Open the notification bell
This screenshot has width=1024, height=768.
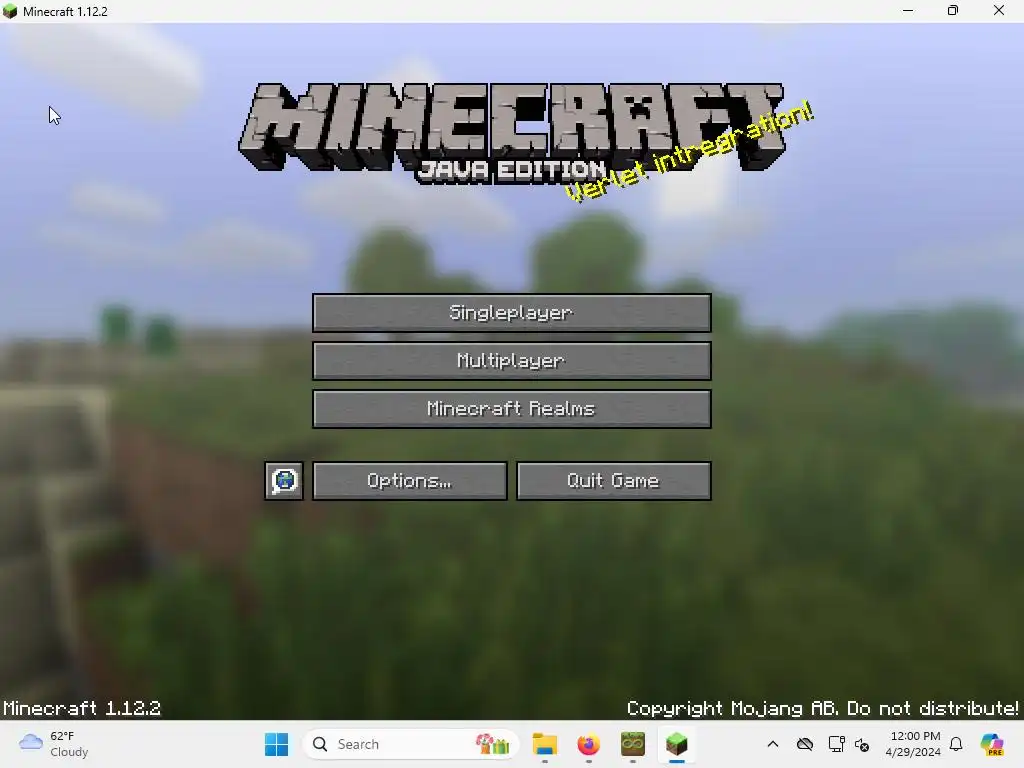(x=956, y=744)
